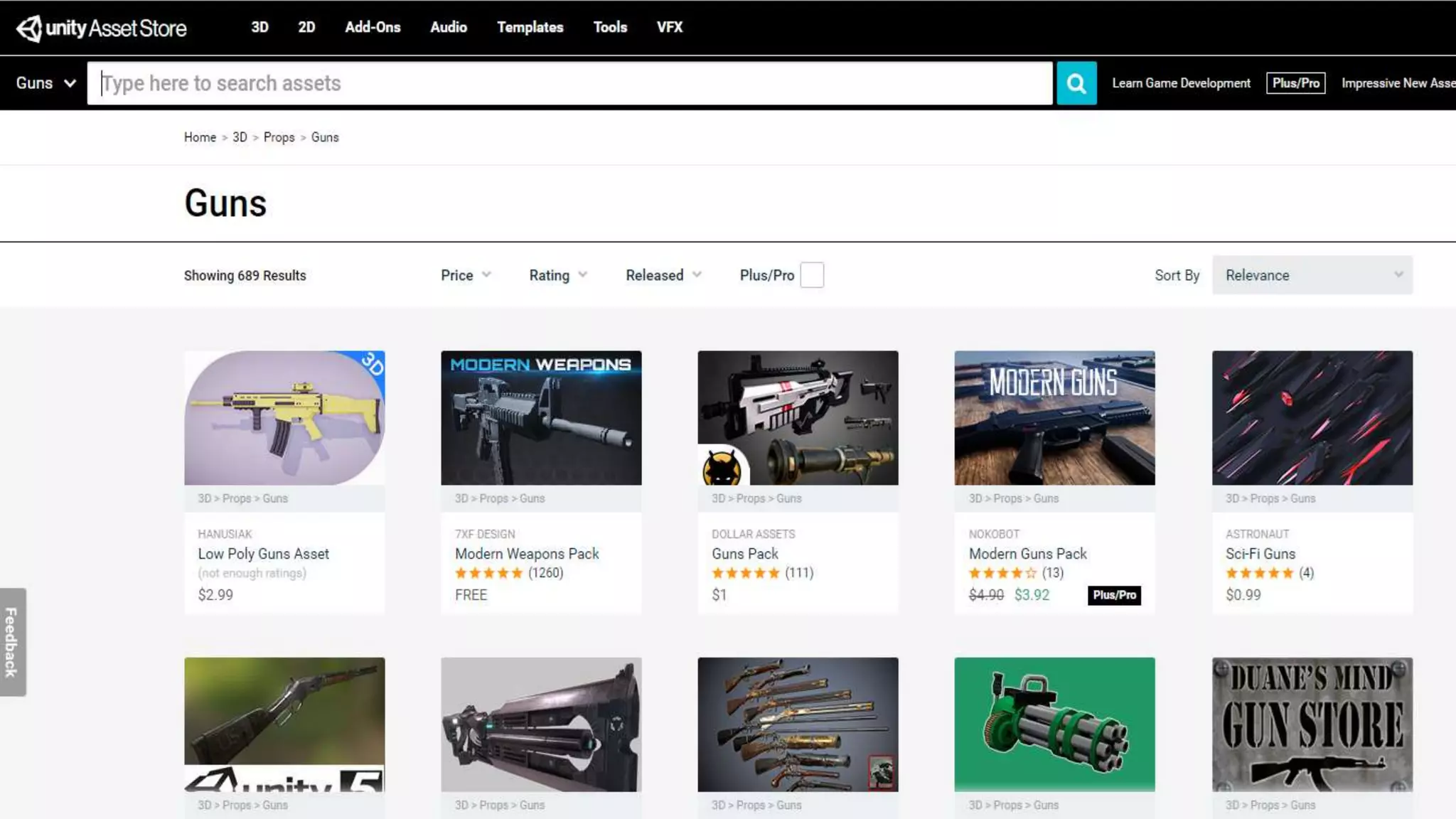Click the Plus/Pro badge in header bar
Viewport: 1456px width, 819px height.
pos(1295,83)
